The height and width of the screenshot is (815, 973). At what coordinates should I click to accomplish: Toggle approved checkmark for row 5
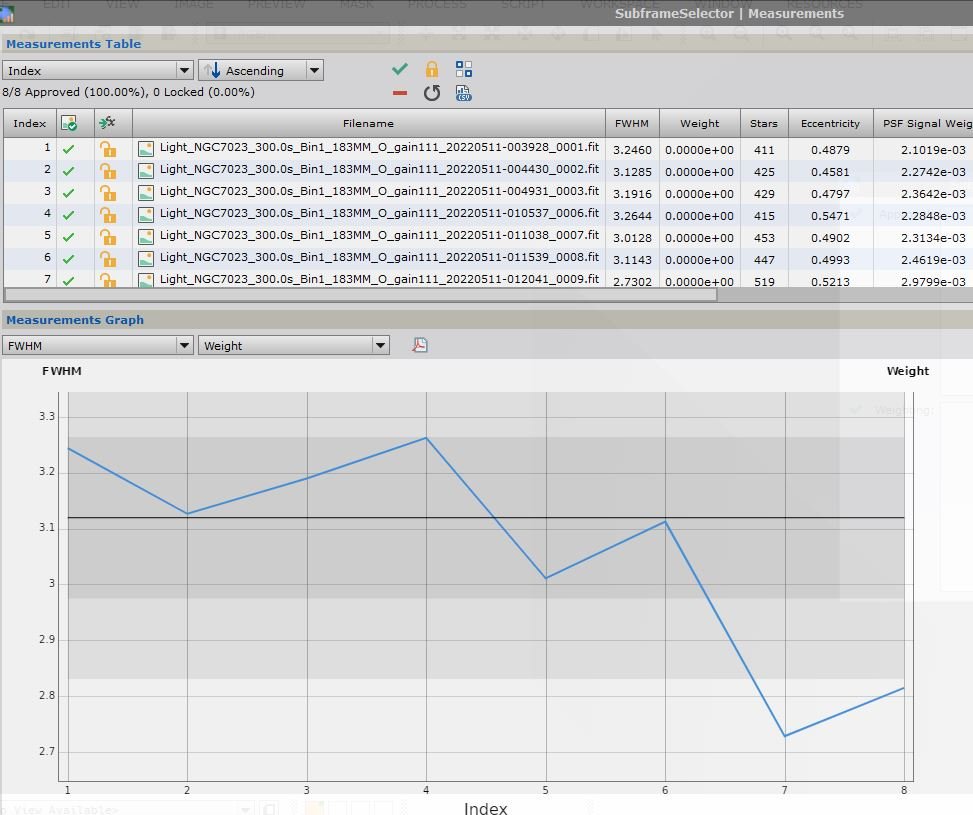[x=69, y=237]
